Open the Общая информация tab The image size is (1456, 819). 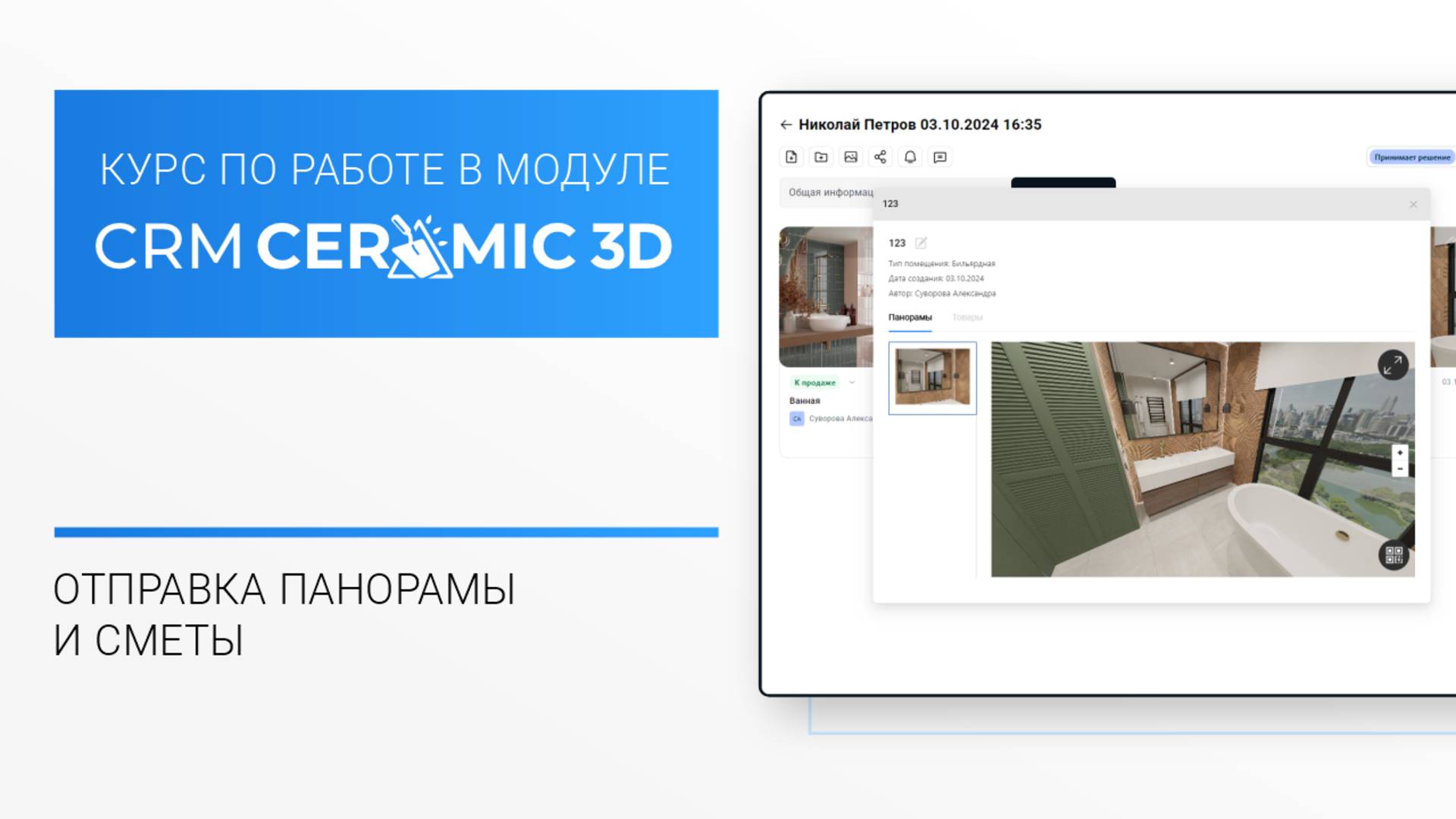tap(830, 193)
